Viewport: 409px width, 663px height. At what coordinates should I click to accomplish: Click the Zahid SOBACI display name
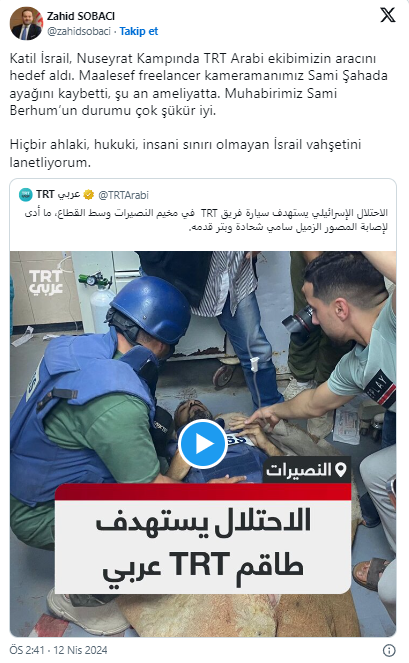pyautogui.click(x=81, y=16)
